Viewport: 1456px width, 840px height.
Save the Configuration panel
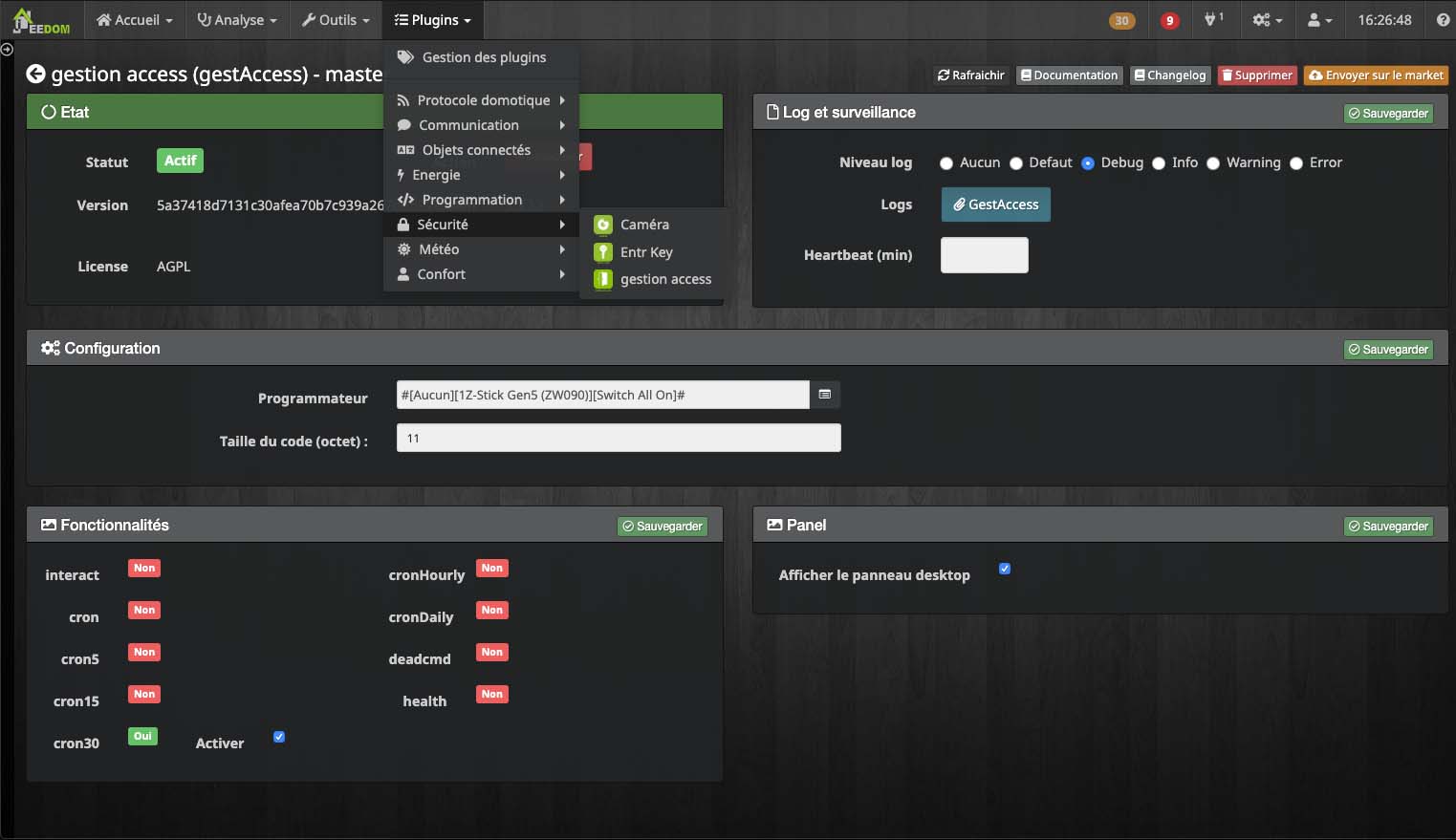[x=1389, y=350]
